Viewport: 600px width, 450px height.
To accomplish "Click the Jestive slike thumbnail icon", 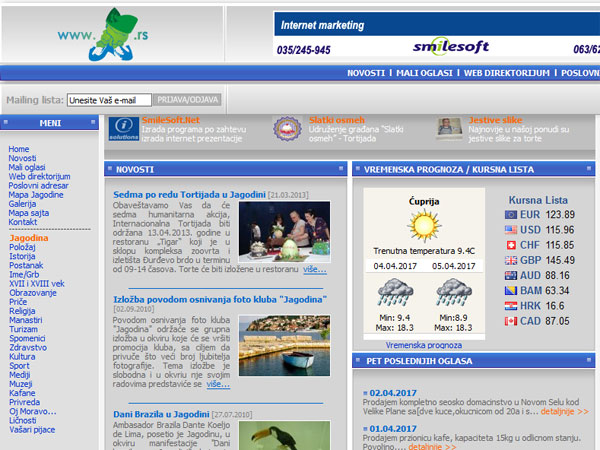I will coord(450,128).
